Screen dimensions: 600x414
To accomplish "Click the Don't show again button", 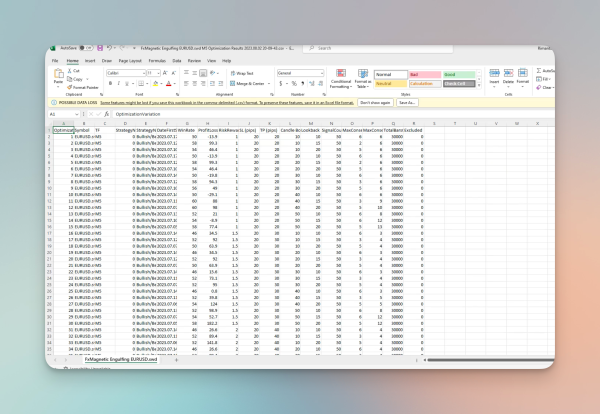I will pos(375,103).
